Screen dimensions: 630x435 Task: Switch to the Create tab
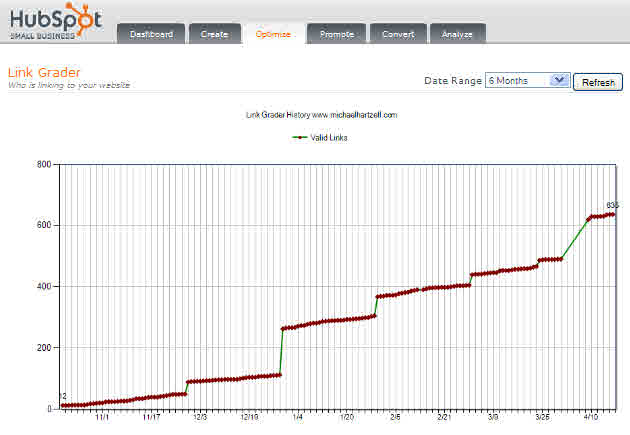pyautogui.click(x=214, y=34)
